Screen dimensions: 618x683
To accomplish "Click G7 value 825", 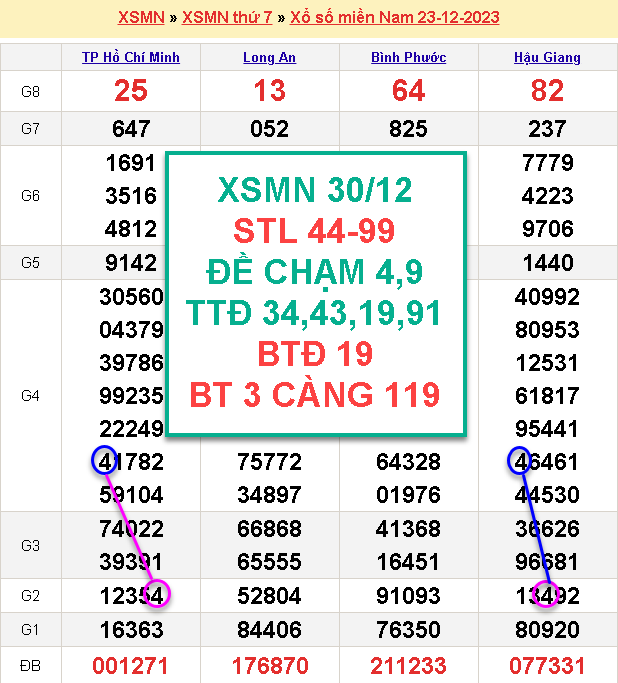I will point(409,129).
